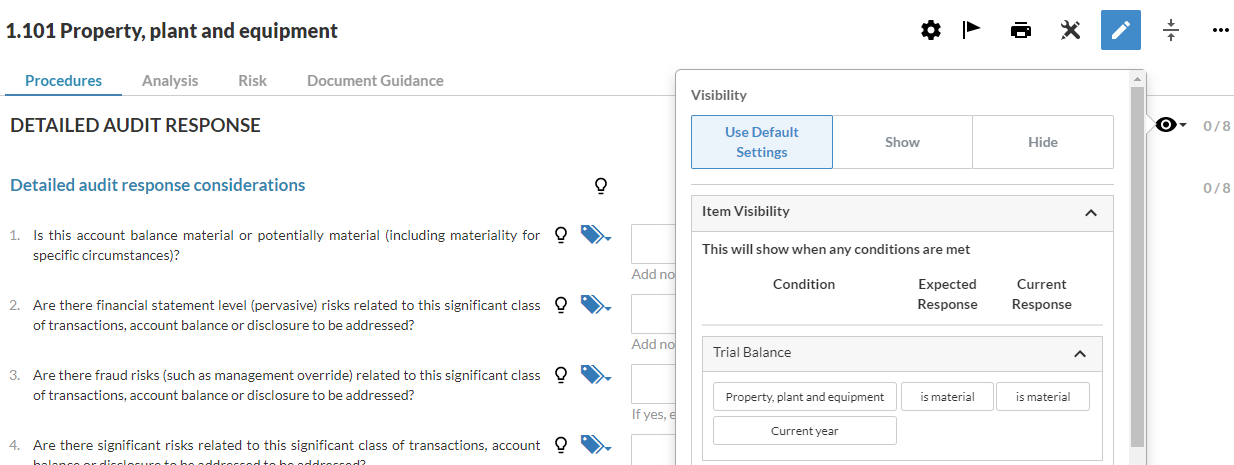Open the Document Guidance tab
Screen dimensions: 1234x465
coord(375,81)
